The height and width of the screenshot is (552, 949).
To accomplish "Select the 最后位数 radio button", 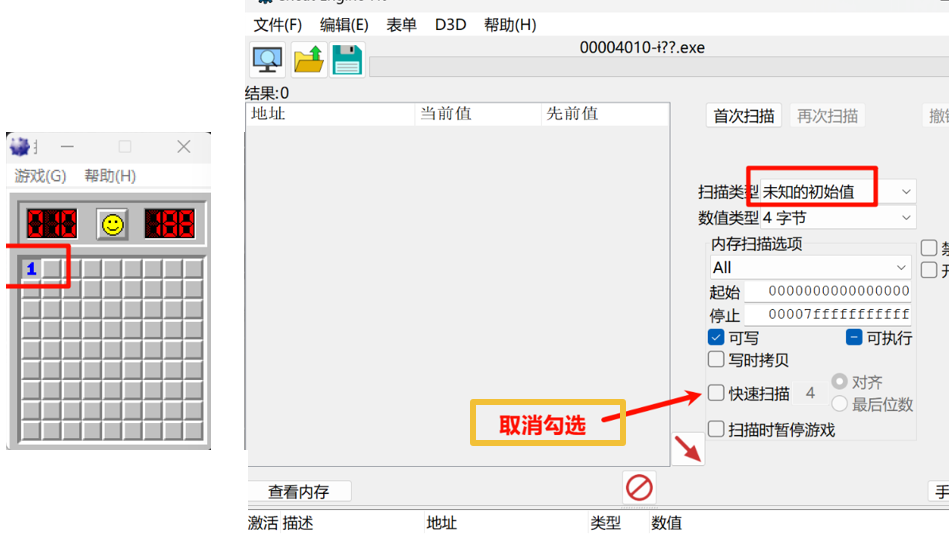I will point(839,404).
